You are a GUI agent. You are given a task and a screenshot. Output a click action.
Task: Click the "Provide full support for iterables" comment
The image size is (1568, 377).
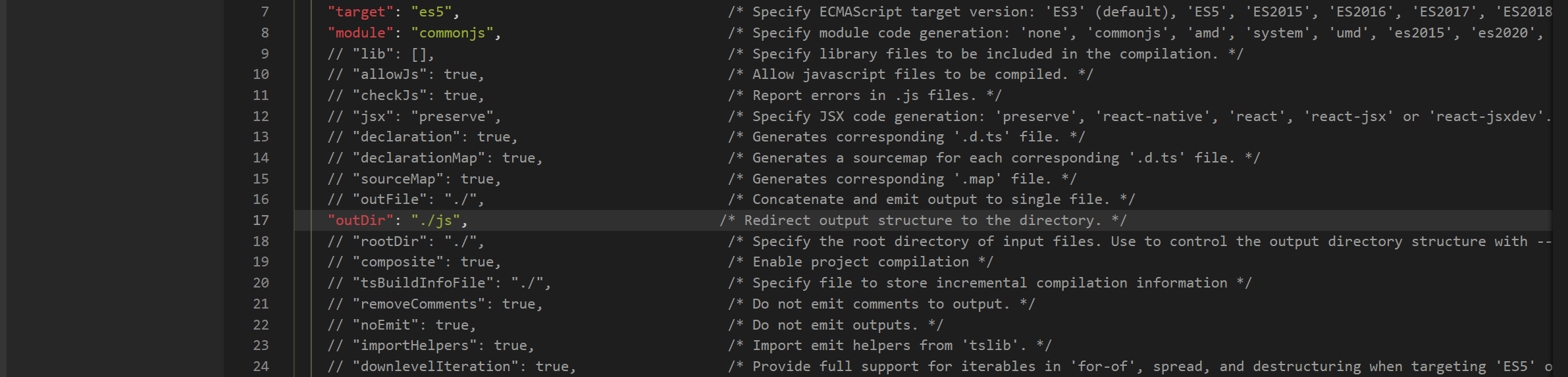[x=1139, y=366]
